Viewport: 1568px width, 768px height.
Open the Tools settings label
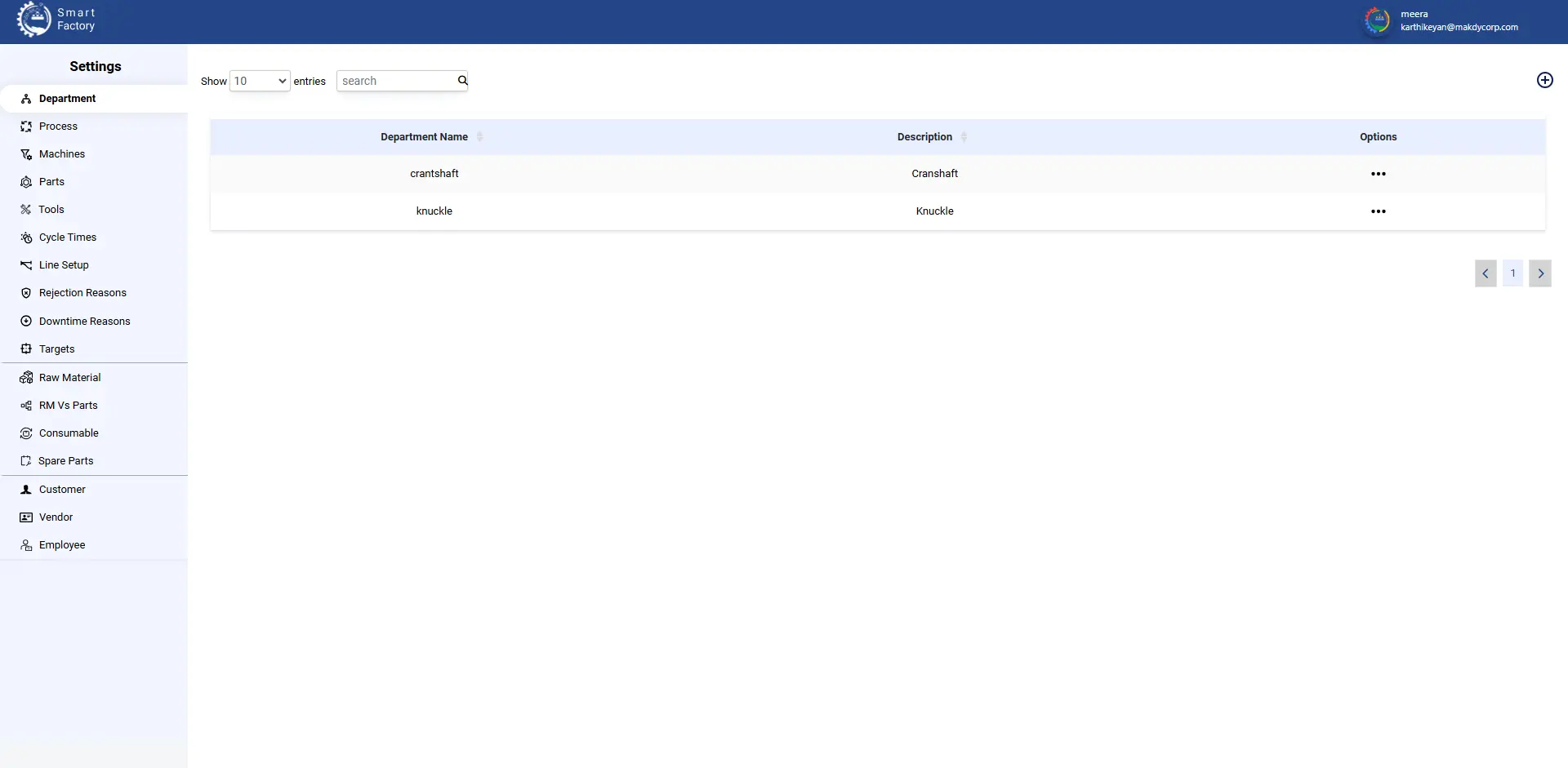tap(51, 210)
